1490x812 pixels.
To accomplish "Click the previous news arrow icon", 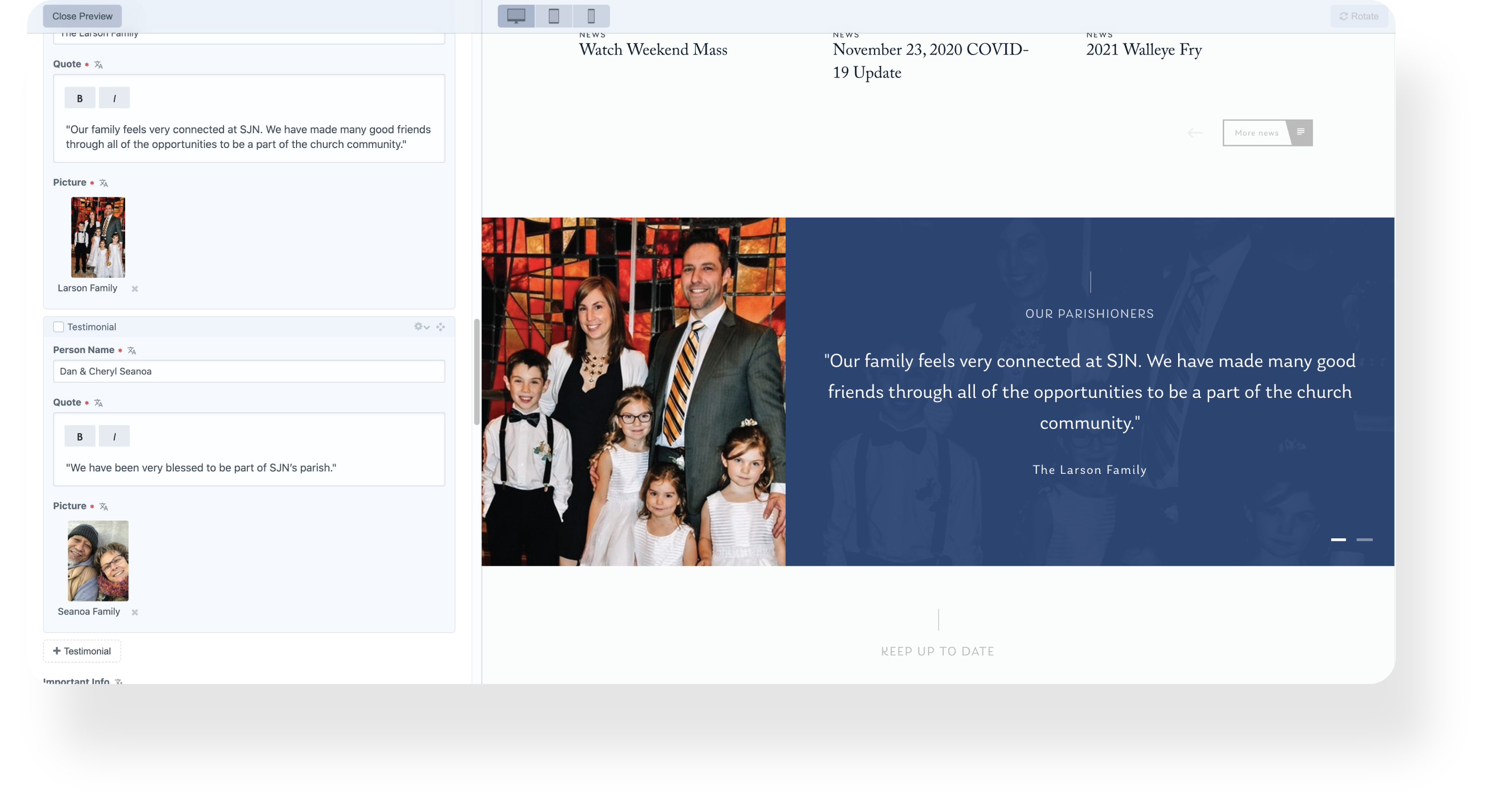I will coord(1195,133).
